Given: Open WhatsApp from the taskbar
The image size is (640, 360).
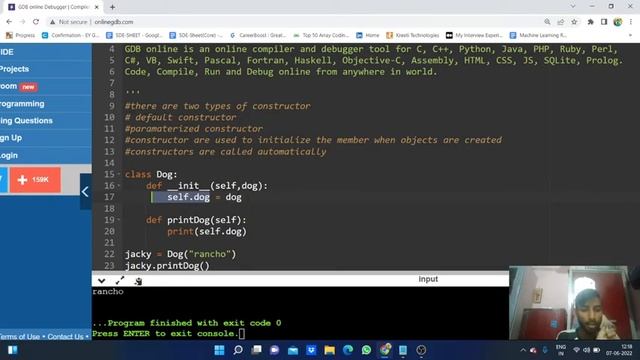Looking at the screenshot, I should (366, 350).
